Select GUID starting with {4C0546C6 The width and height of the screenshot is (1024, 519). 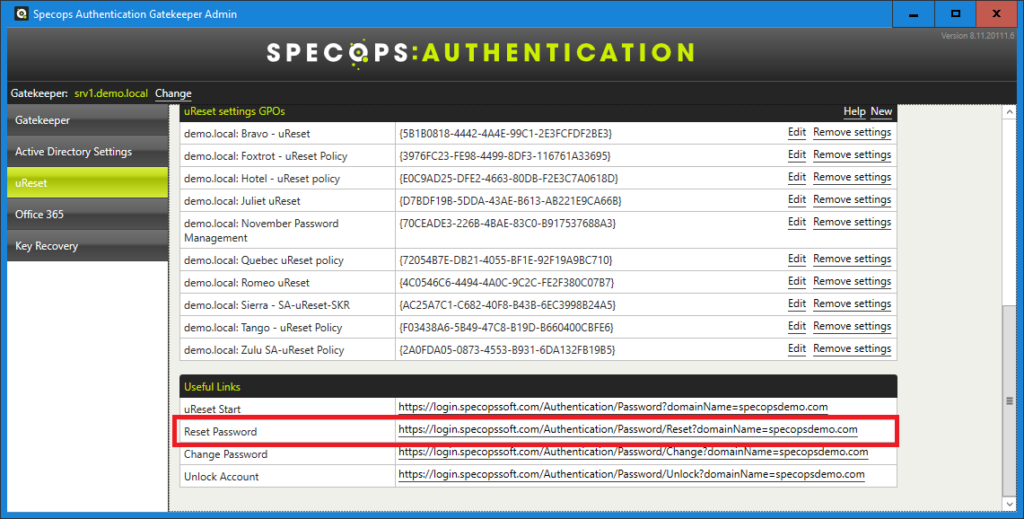(x=506, y=282)
